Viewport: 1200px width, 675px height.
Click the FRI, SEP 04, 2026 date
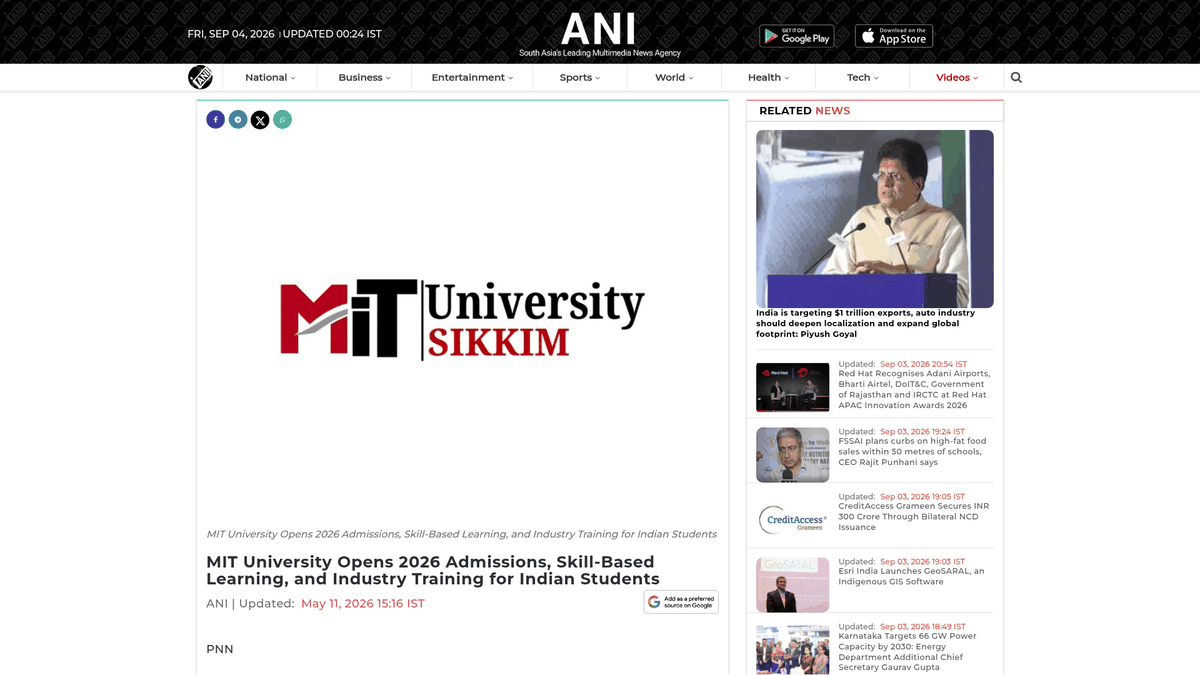pos(231,34)
